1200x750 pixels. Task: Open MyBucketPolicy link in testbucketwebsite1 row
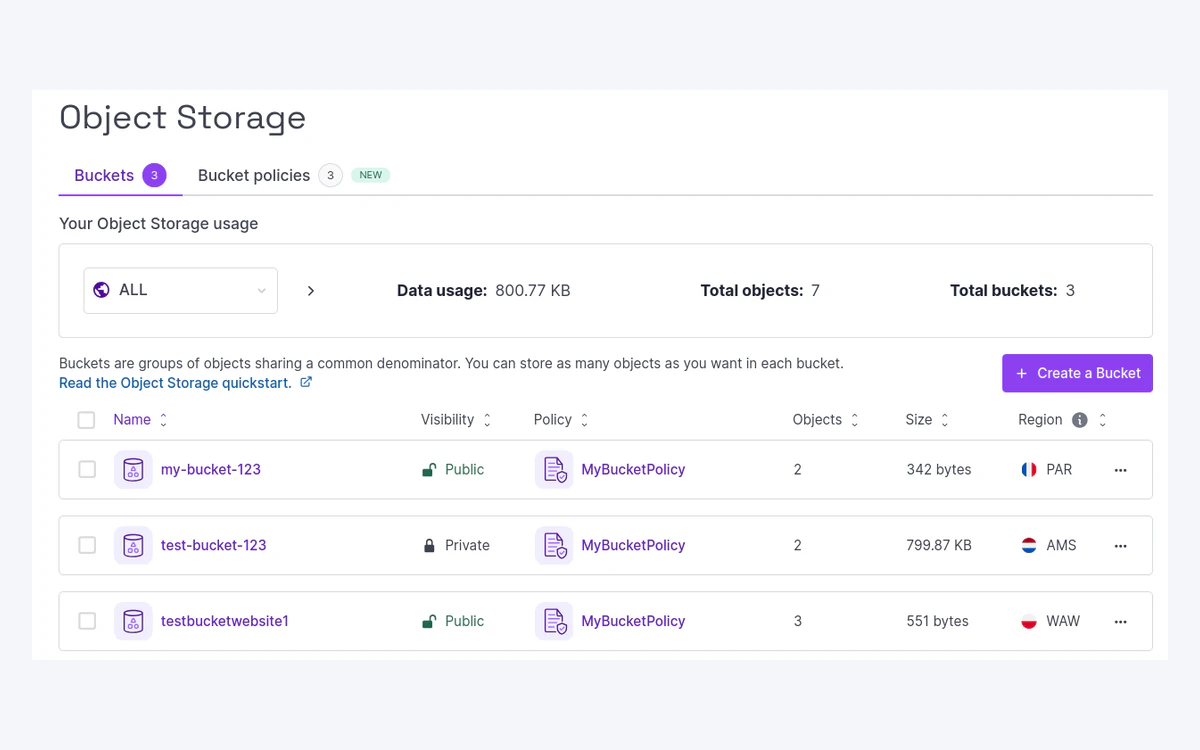[633, 622]
